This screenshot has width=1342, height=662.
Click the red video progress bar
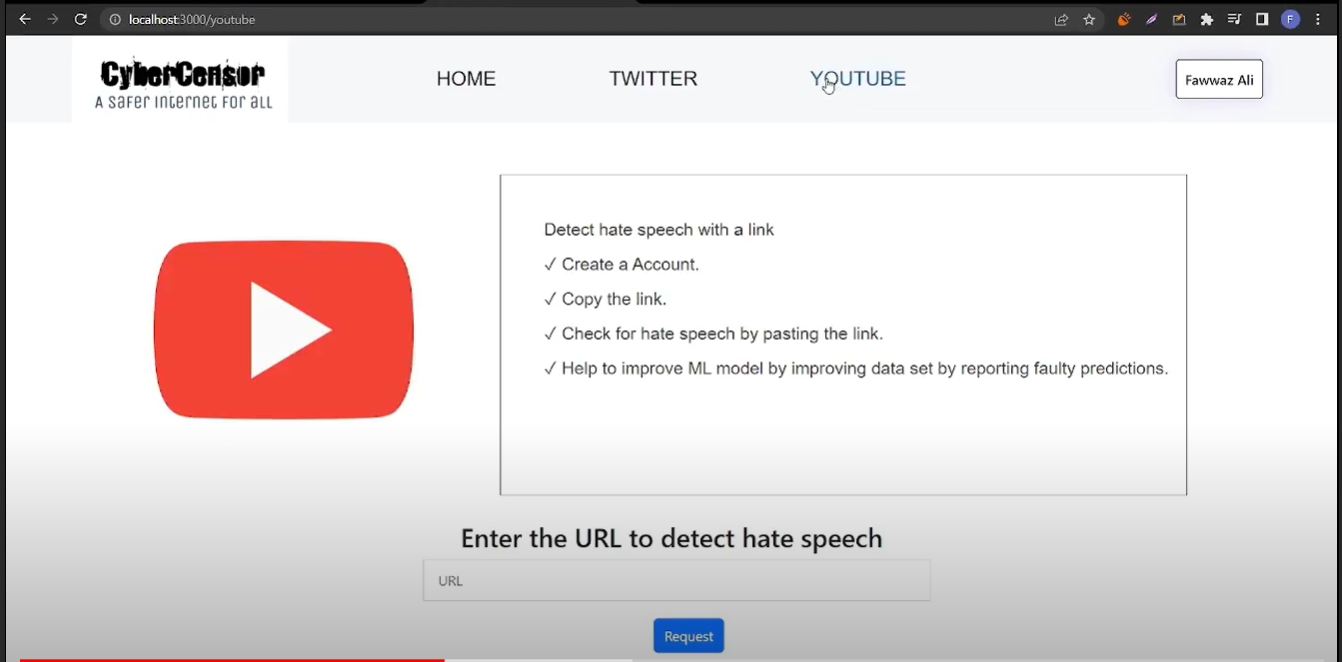(232, 659)
